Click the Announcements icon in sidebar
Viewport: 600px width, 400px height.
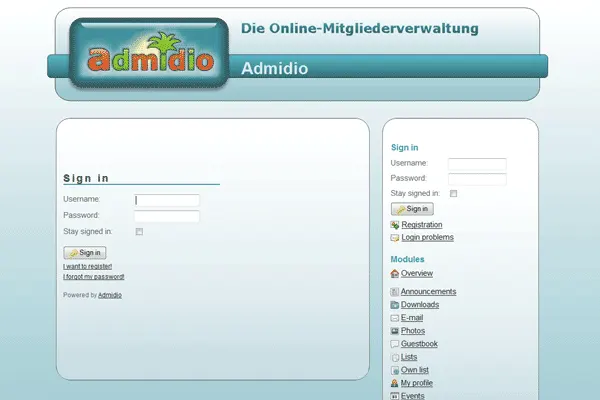[395, 292]
